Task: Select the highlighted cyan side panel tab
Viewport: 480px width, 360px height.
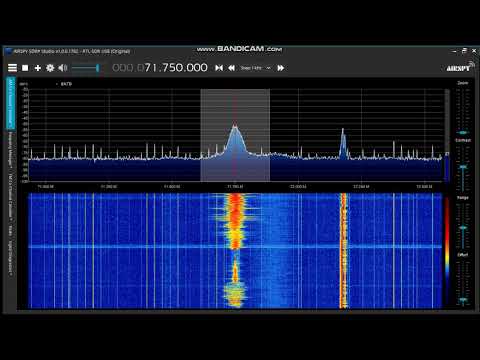Action: [11, 103]
